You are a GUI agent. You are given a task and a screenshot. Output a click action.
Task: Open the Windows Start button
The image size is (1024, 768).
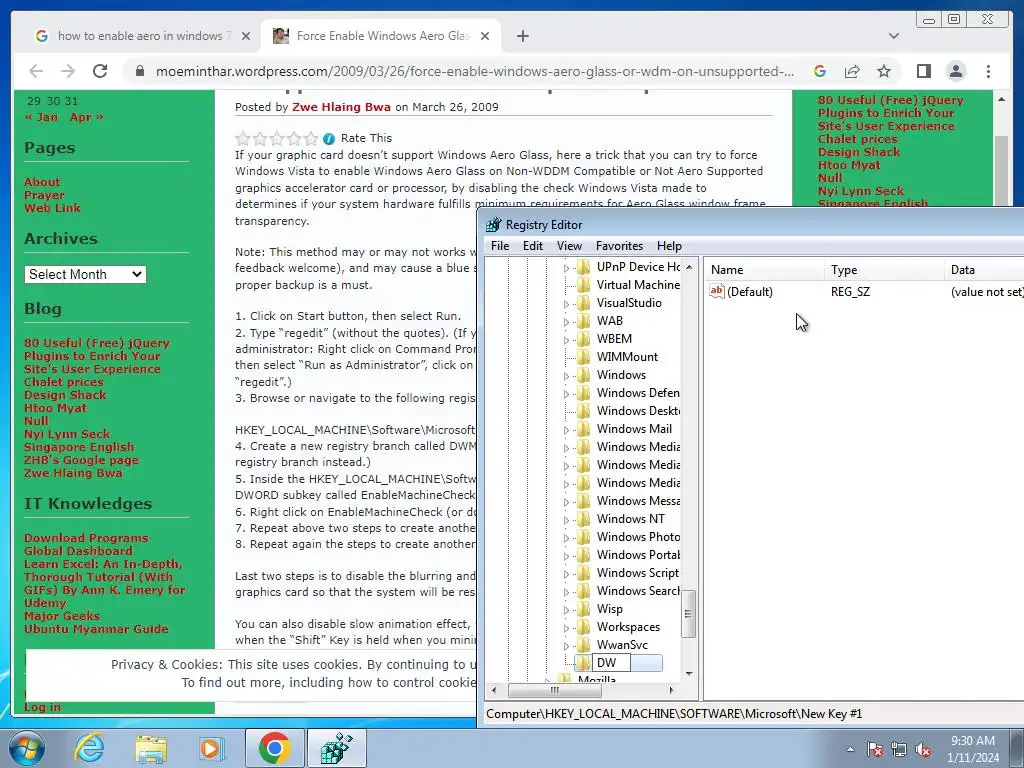(27, 748)
